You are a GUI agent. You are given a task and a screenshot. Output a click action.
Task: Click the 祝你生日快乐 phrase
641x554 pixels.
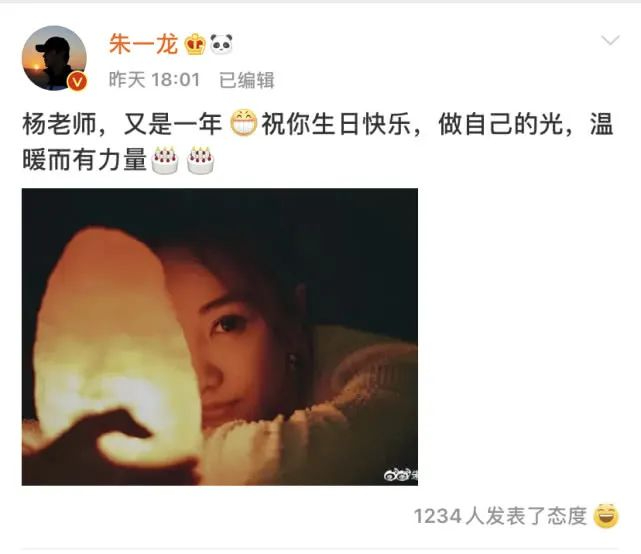[x=336, y=124]
